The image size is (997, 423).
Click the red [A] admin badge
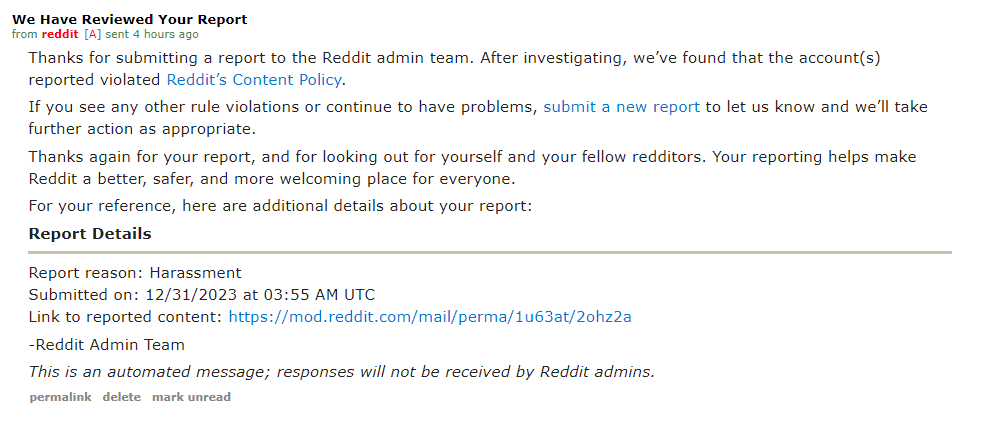(92, 34)
